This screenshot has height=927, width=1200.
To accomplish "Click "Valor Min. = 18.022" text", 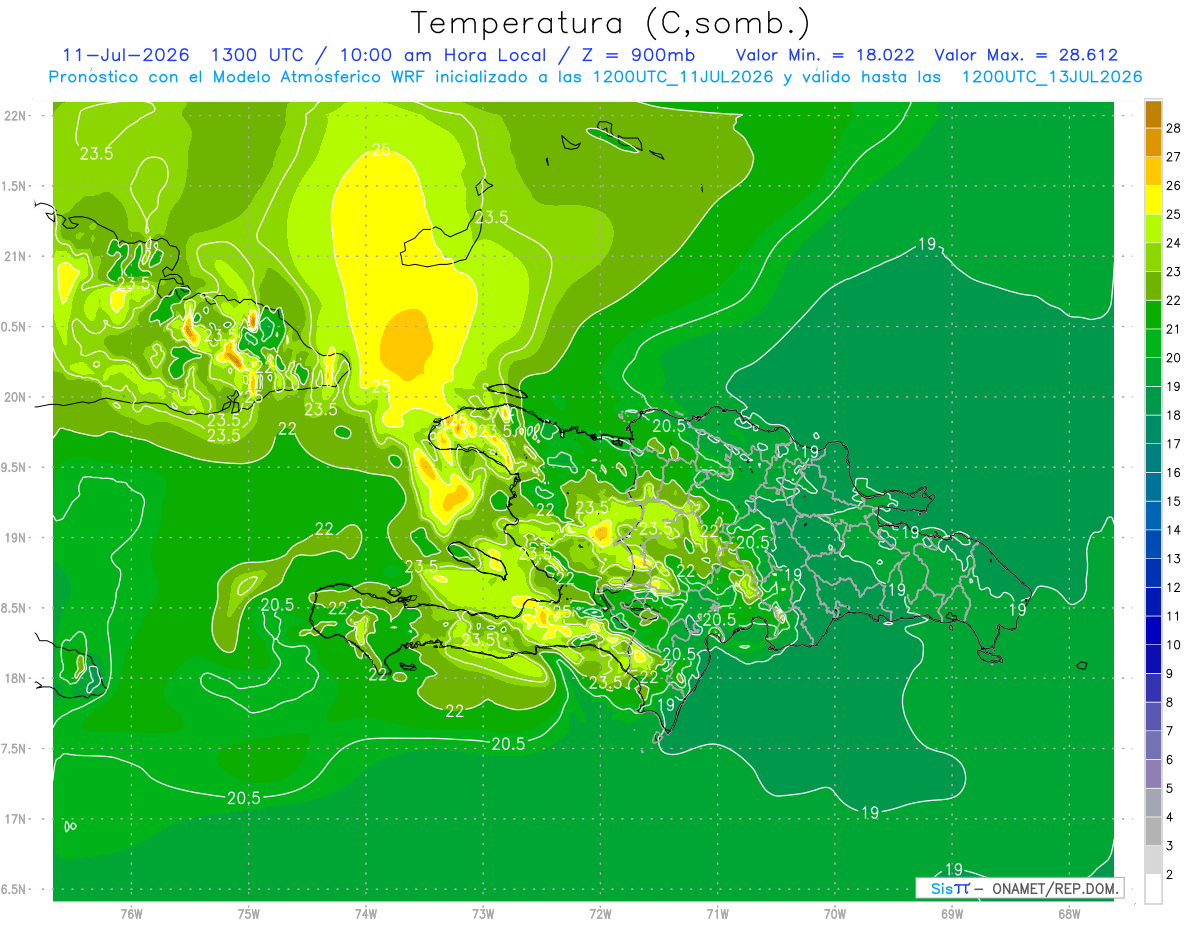I will point(825,55).
